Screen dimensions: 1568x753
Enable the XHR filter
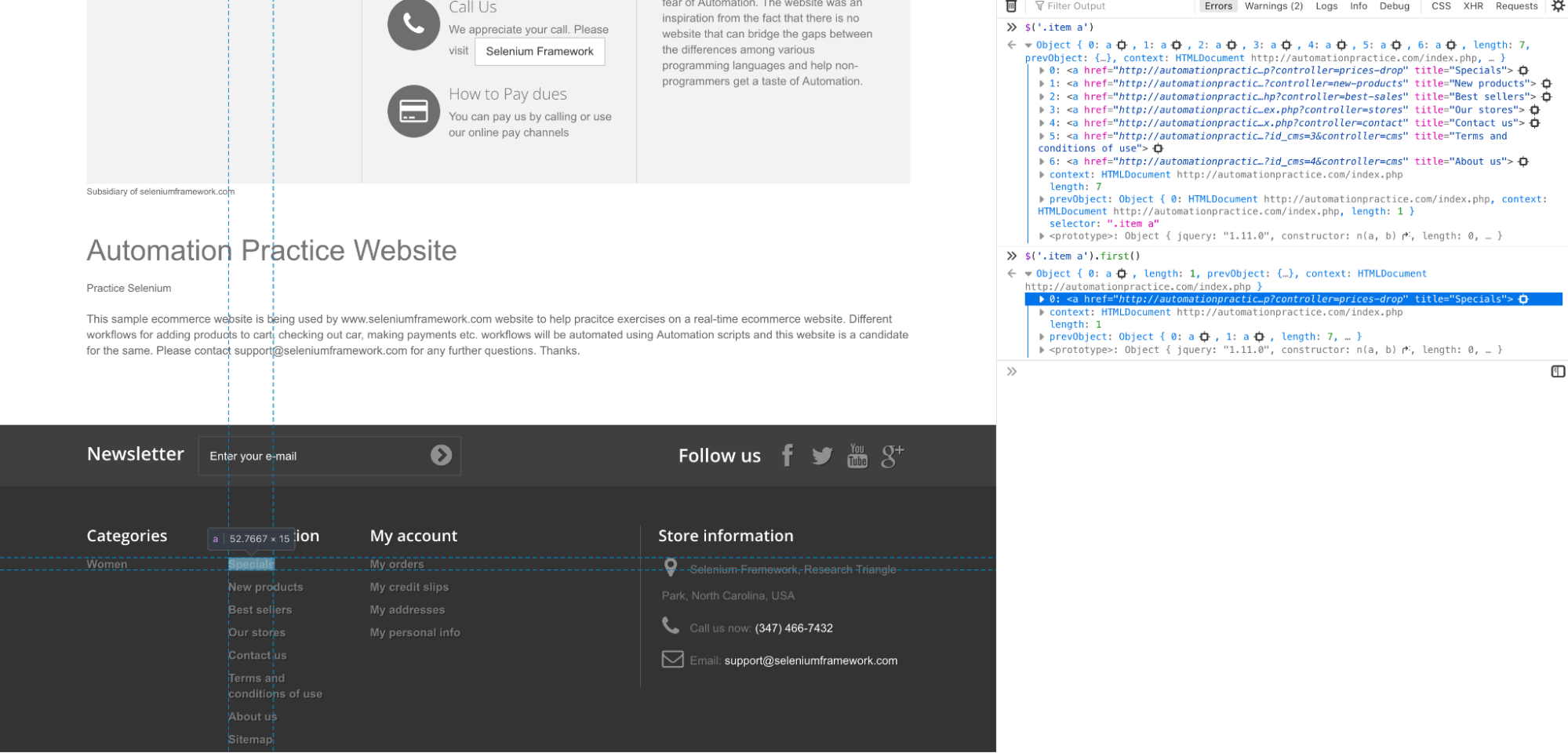coord(1473,6)
